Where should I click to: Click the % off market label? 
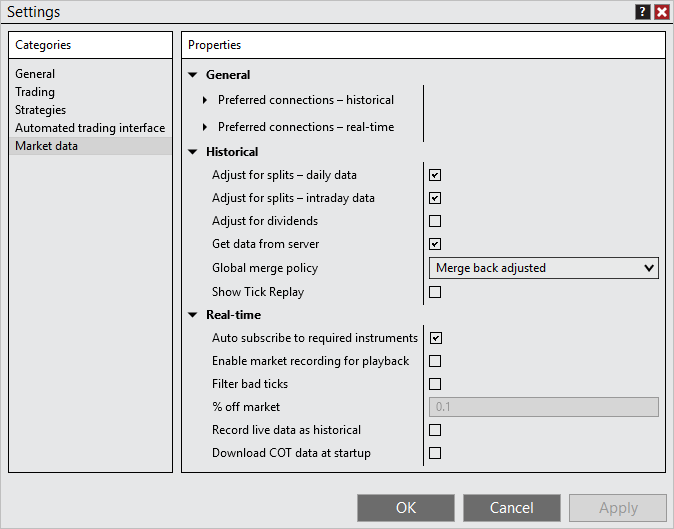[x=246, y=407]
